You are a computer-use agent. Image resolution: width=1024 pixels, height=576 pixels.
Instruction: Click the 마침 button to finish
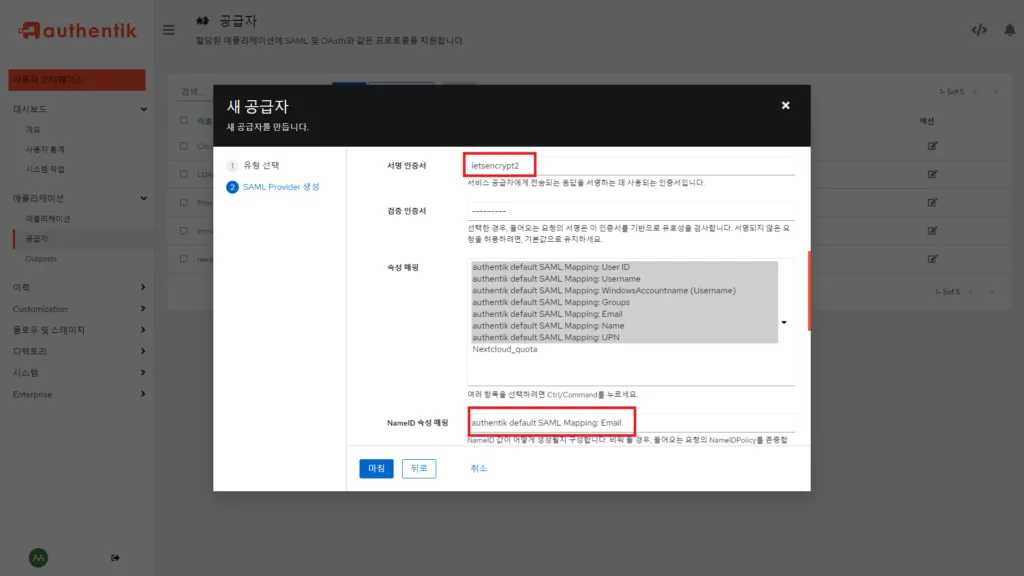pyautogui.click(x=375, y=468)
